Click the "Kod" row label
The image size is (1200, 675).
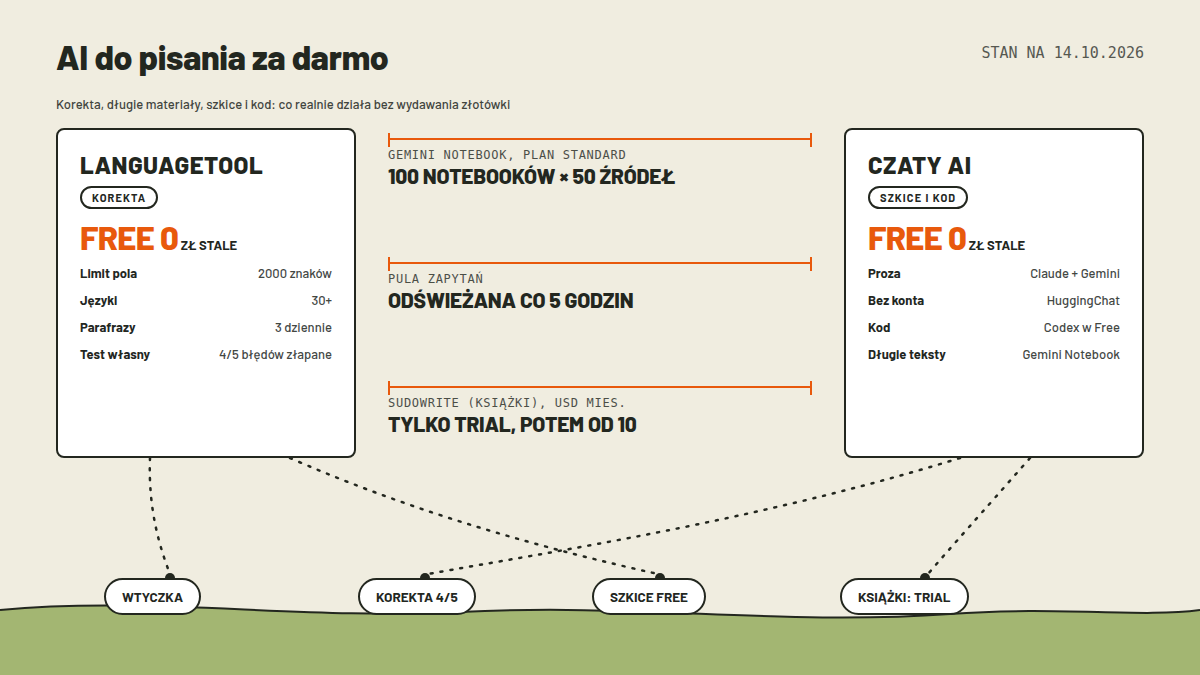click(879, 327)
